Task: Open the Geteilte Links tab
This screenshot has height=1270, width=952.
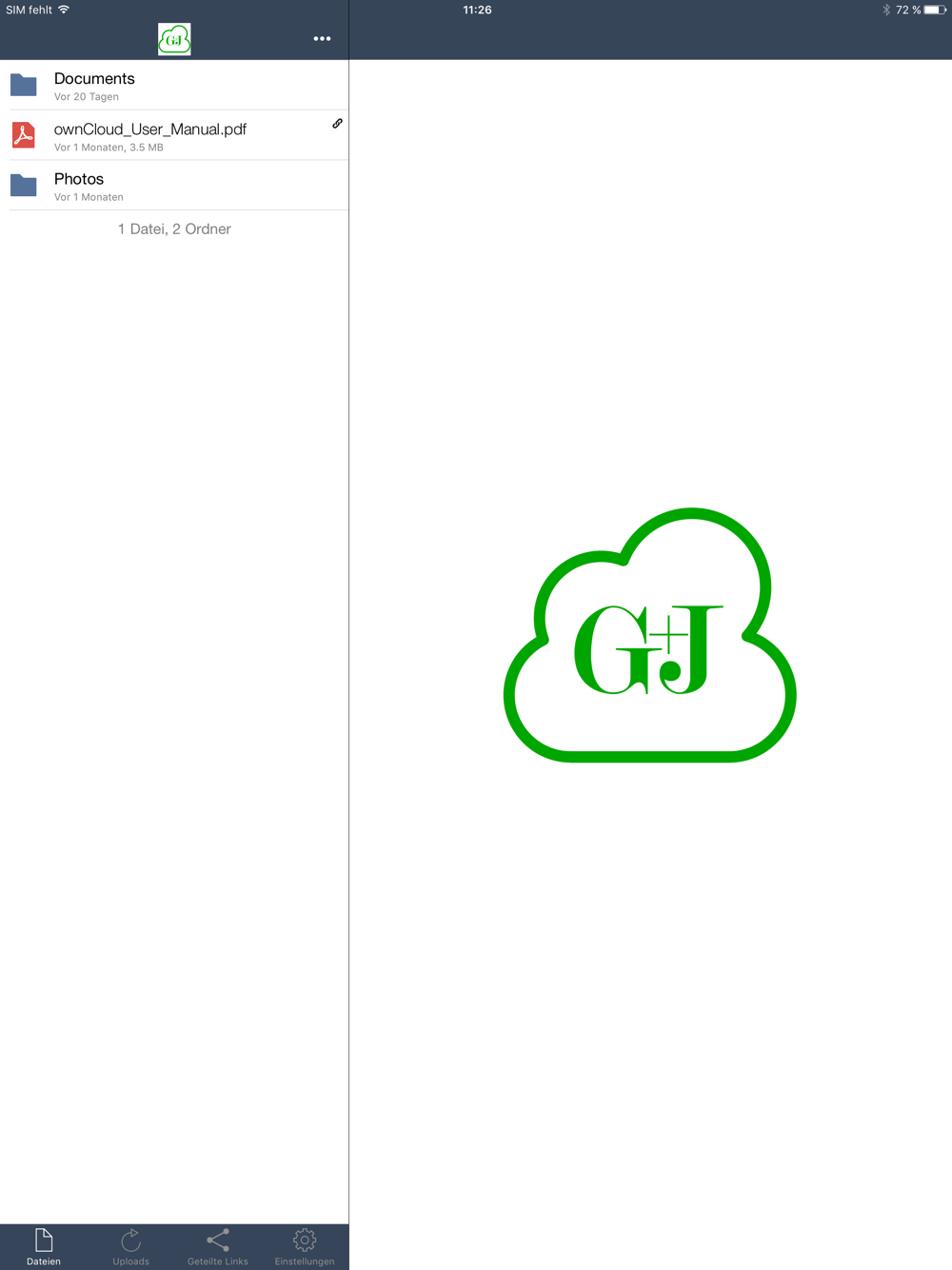Action: coord(218,1247)
